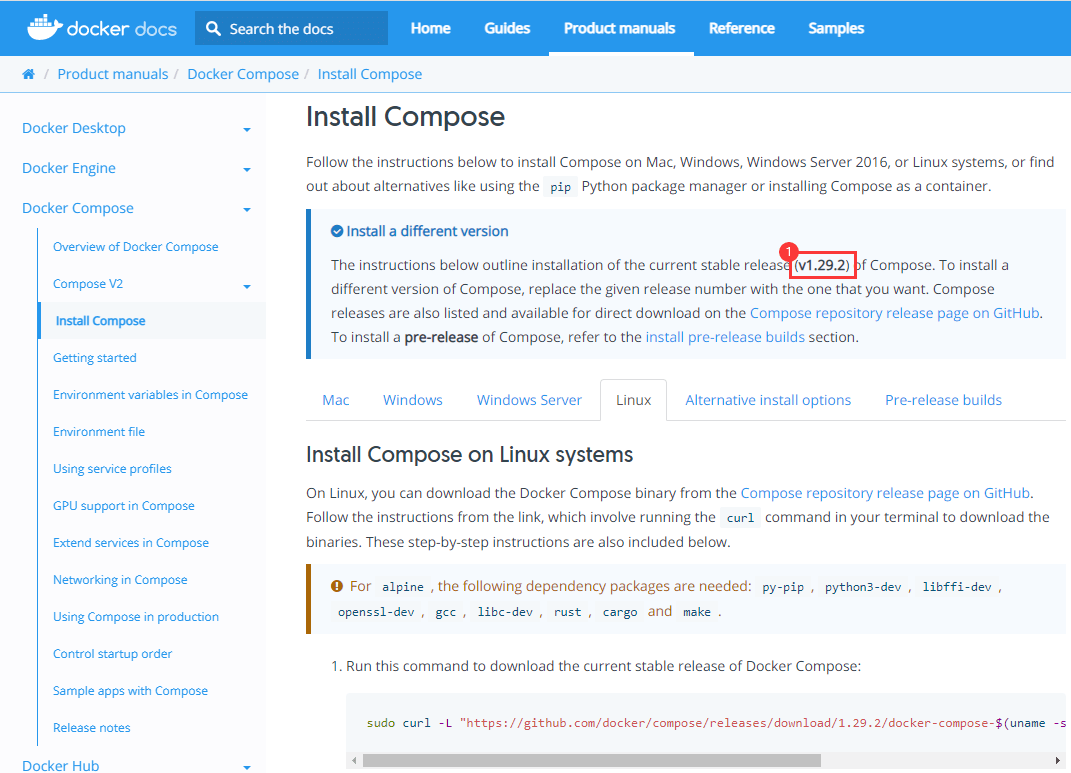1071x773 pixels.
Task: Follow install pre-release builds link
Action: pyautogui.click(x=725, y=337)
